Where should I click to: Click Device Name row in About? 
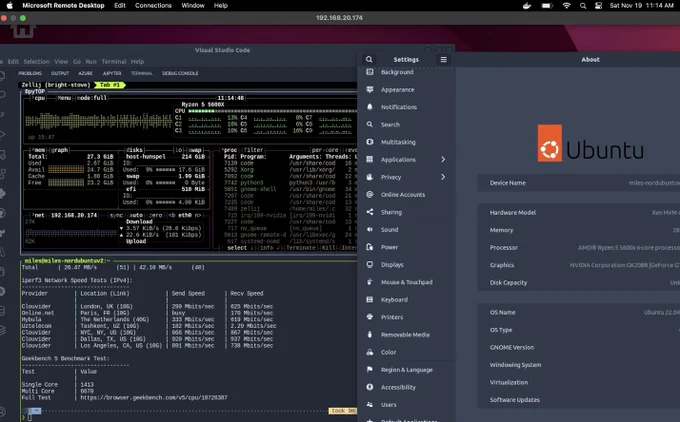579,183
